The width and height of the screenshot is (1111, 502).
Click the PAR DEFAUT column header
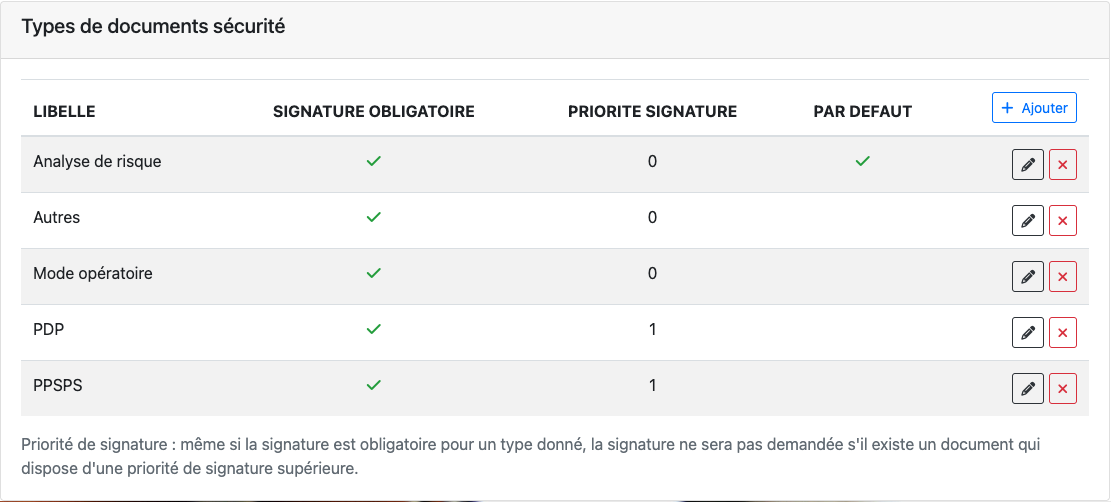(862, 112)
